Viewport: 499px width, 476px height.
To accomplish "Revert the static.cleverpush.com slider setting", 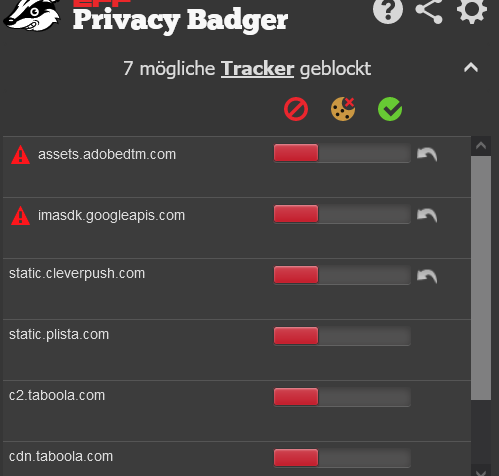I will click(427, 277).
